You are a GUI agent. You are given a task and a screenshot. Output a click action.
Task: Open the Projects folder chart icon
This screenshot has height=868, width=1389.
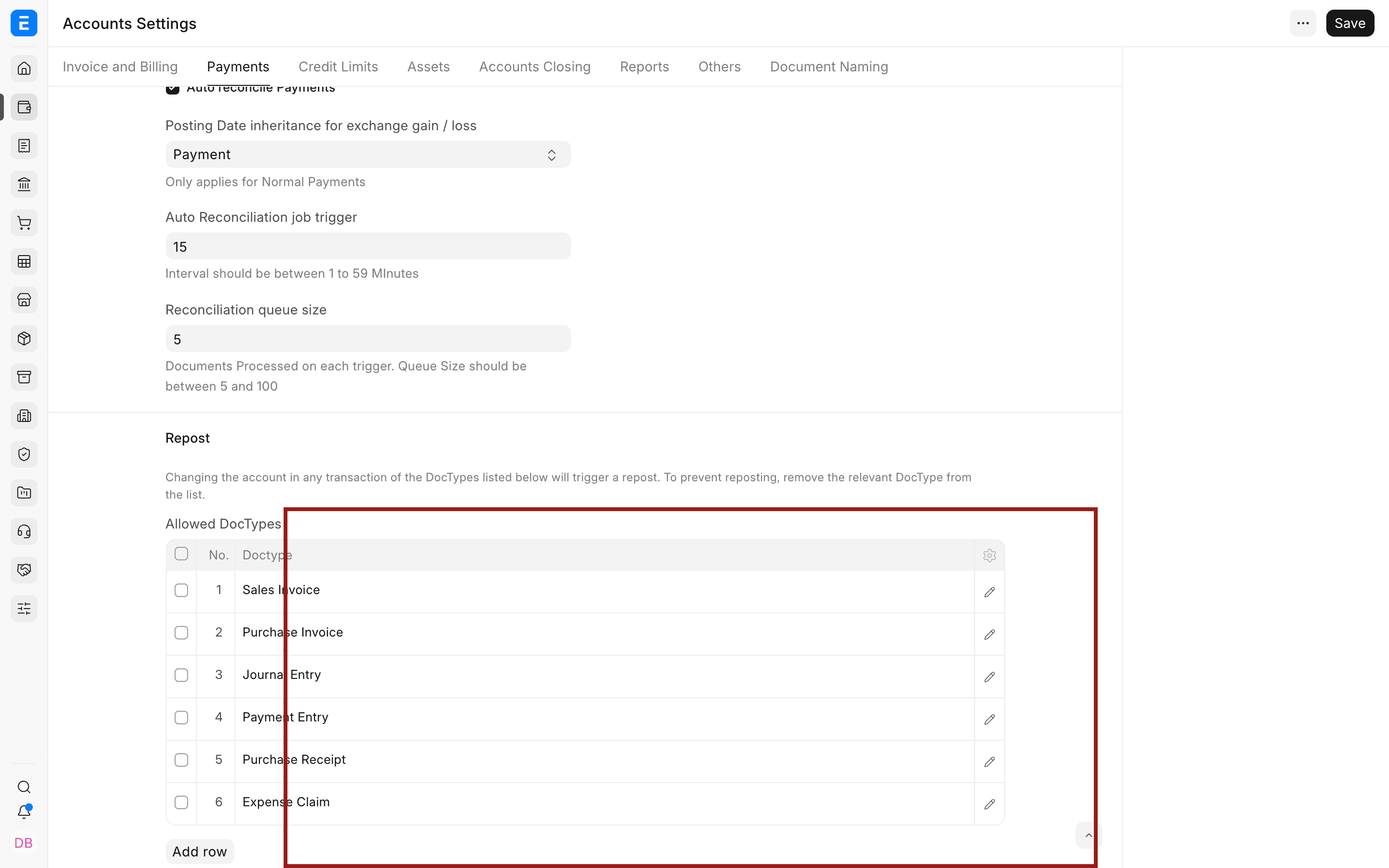[24, 492]
